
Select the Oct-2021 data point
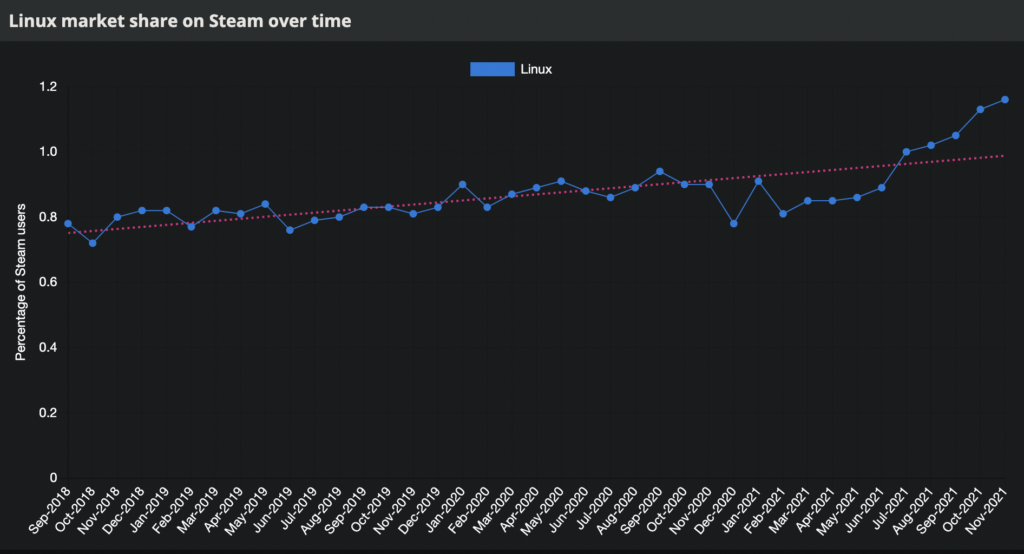[x=980, y=110]
